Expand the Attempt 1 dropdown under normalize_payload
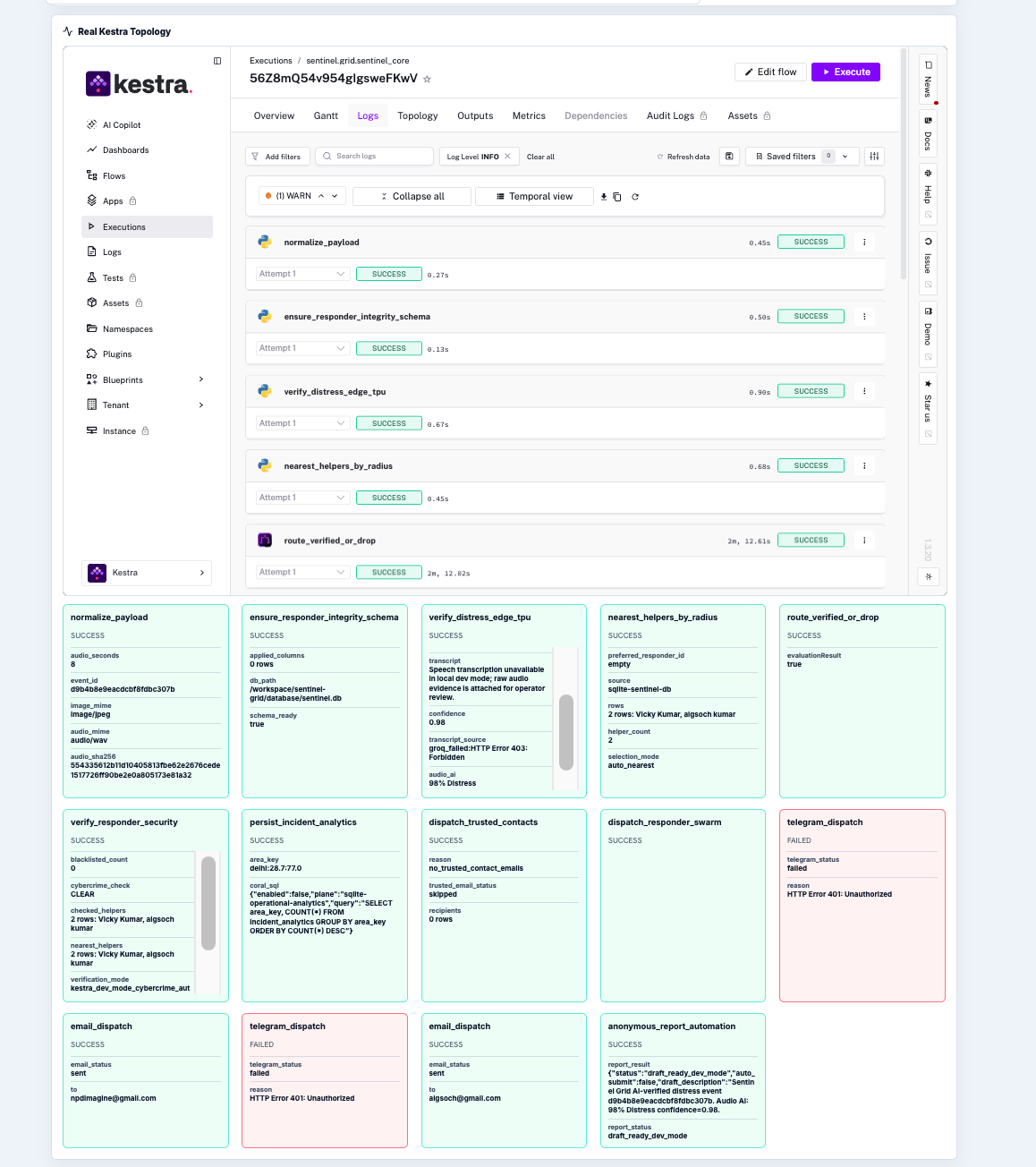 (x=302, y=274)
